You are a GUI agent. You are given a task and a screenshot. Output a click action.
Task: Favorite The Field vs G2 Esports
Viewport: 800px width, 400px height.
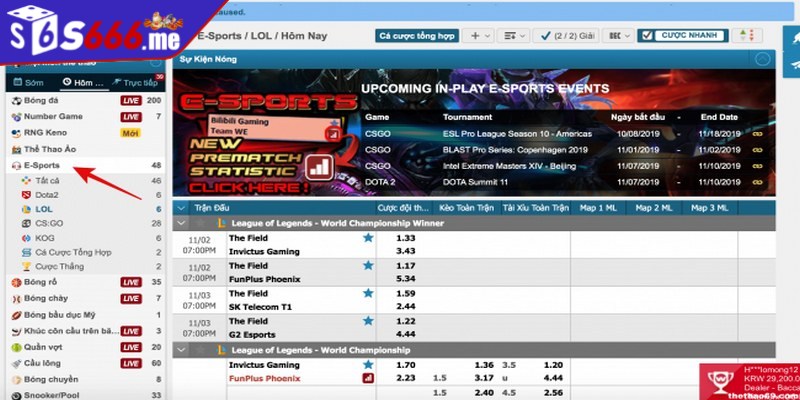pyautogui.click(x=368, y=321)
